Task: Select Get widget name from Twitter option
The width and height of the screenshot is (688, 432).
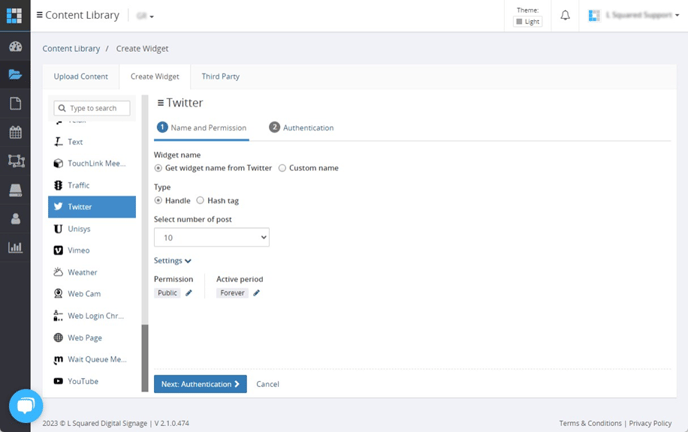Action: (x=158, y=168)
